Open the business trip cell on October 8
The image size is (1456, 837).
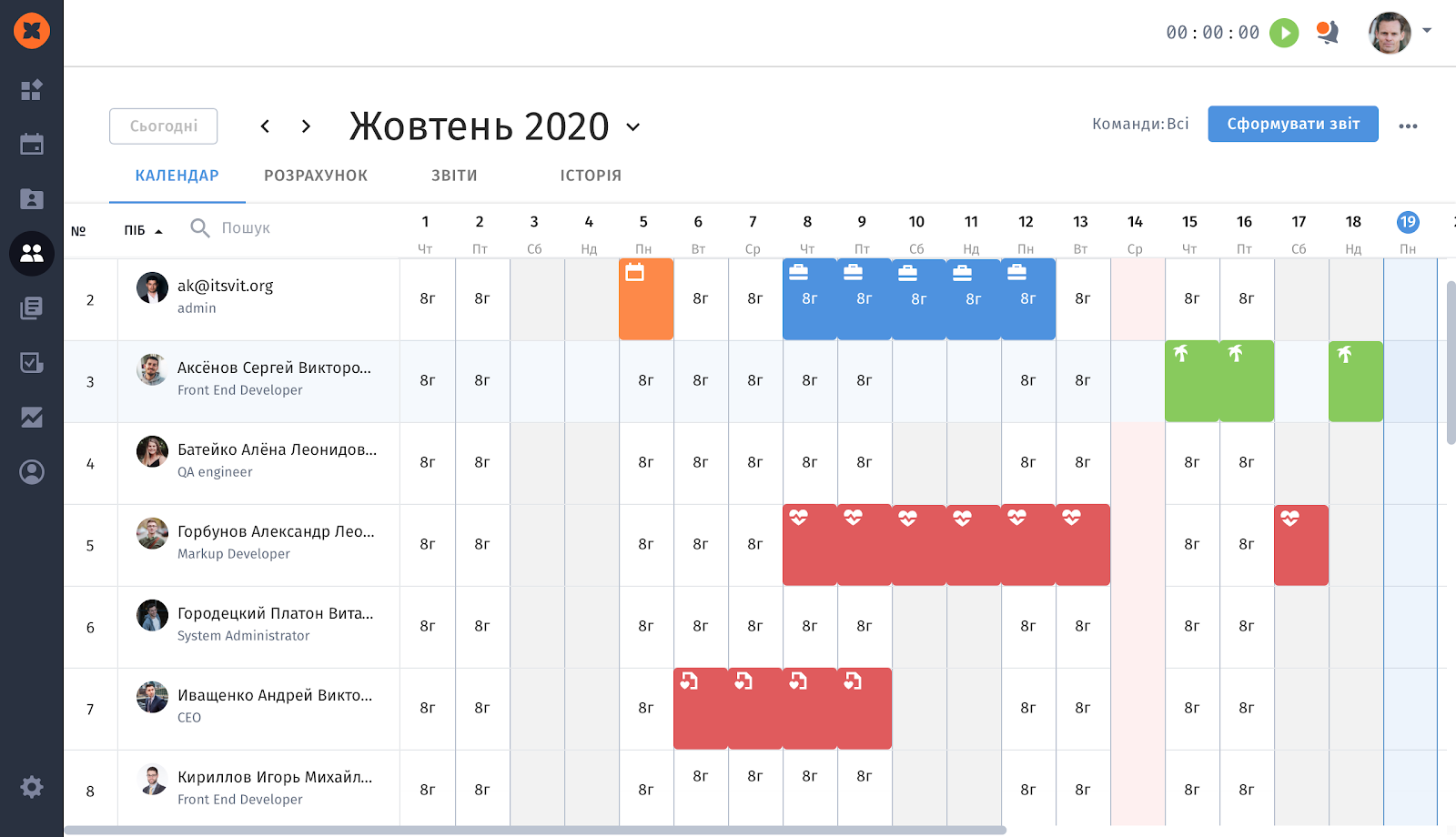pos(810,299)
